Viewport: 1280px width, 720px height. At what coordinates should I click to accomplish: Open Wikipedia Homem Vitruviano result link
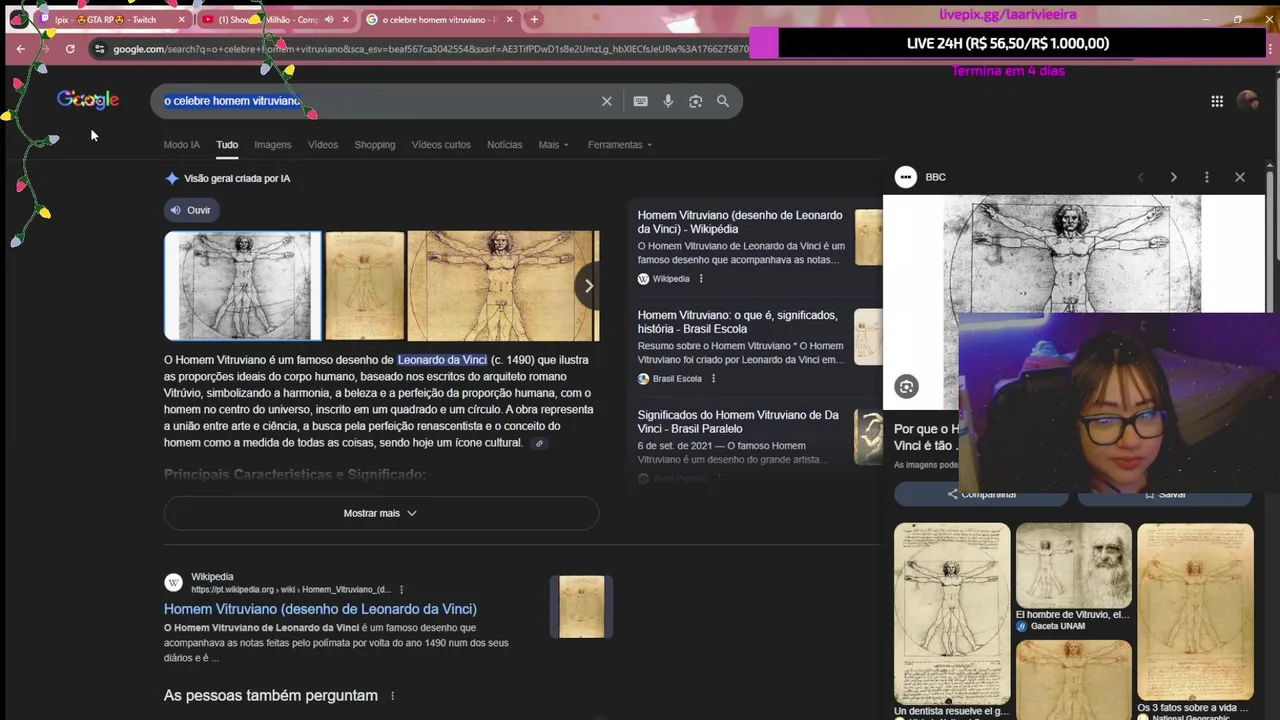tap(320, 609)
